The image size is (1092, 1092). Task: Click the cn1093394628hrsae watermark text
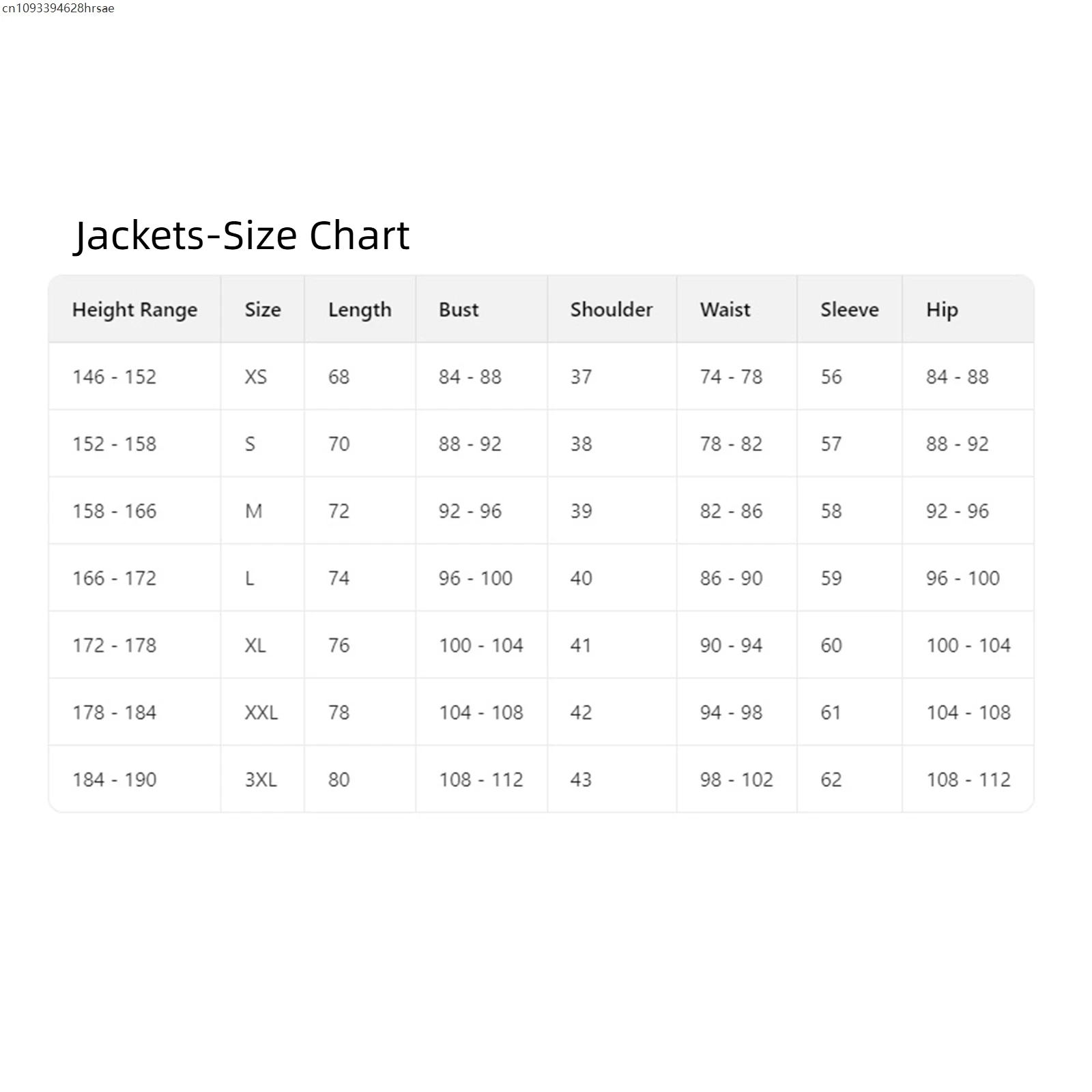(x=58, y=8)
